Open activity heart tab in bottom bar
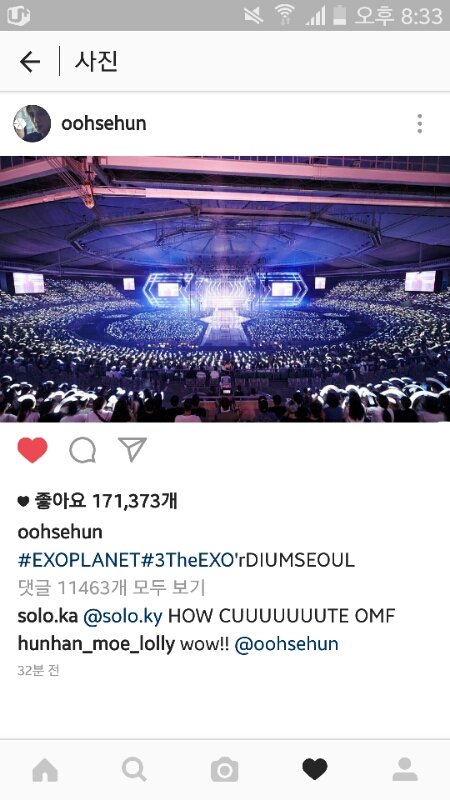The height and width of the screenshot is (800, 450). 315,769
